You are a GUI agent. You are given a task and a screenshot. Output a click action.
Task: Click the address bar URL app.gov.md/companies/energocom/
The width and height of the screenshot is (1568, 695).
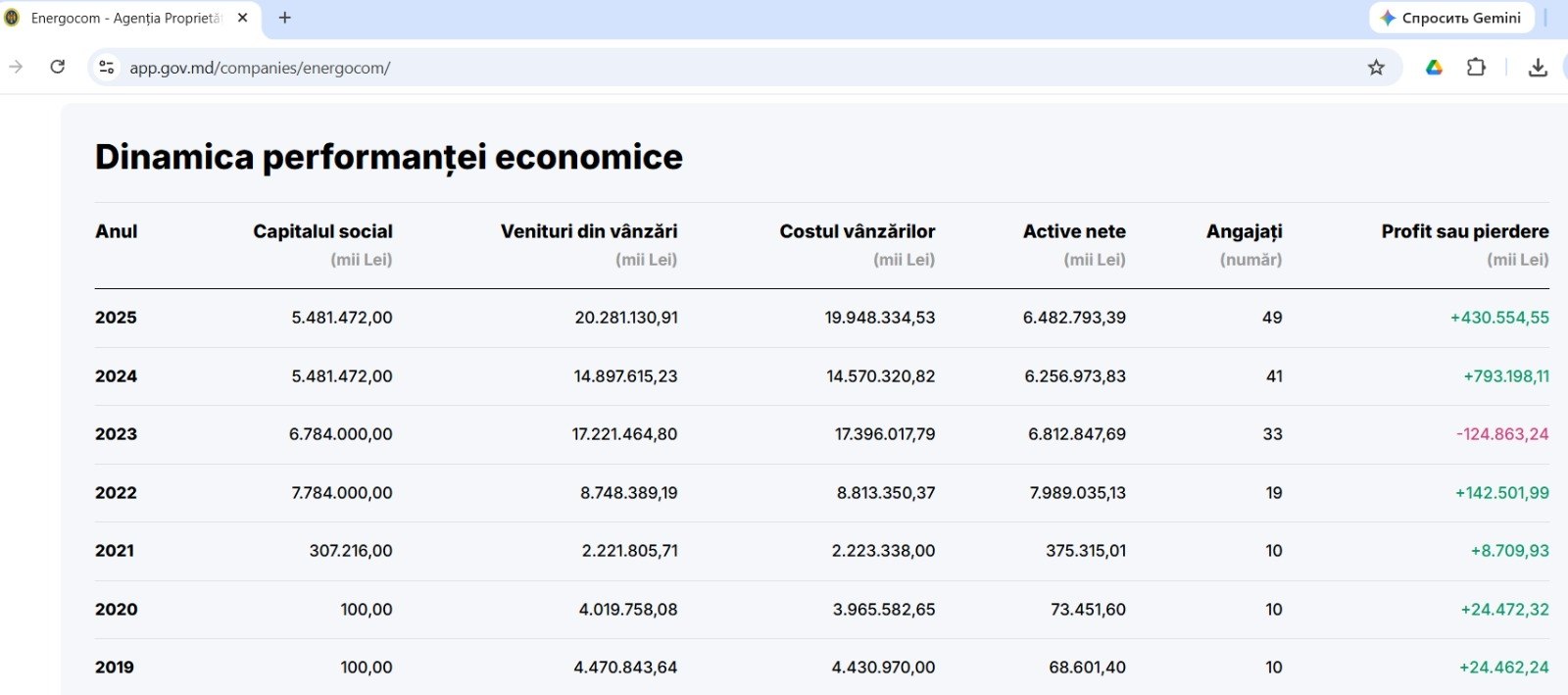(x=260, y=68)
